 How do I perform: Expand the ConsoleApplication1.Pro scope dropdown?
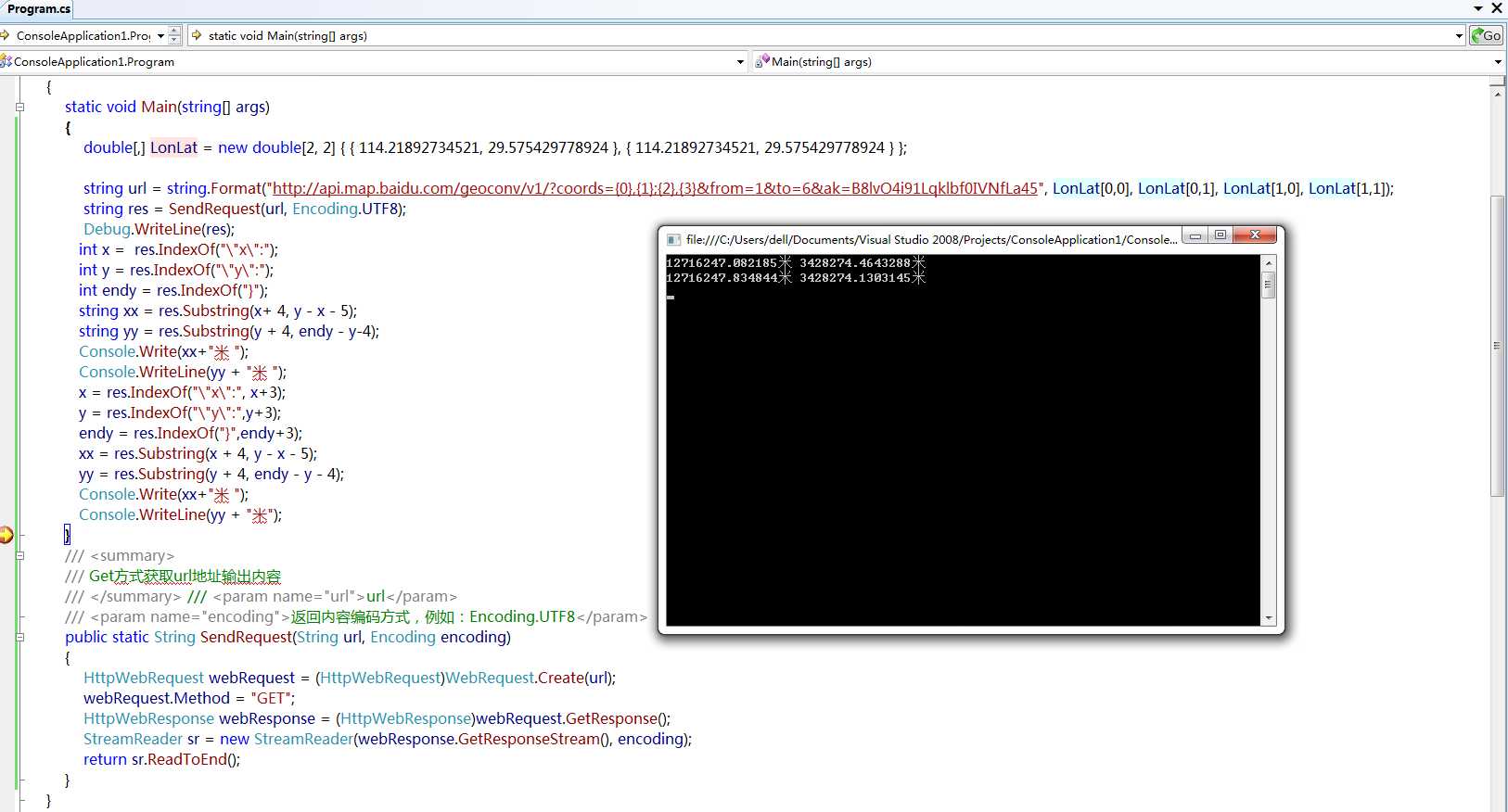[160, 36]
